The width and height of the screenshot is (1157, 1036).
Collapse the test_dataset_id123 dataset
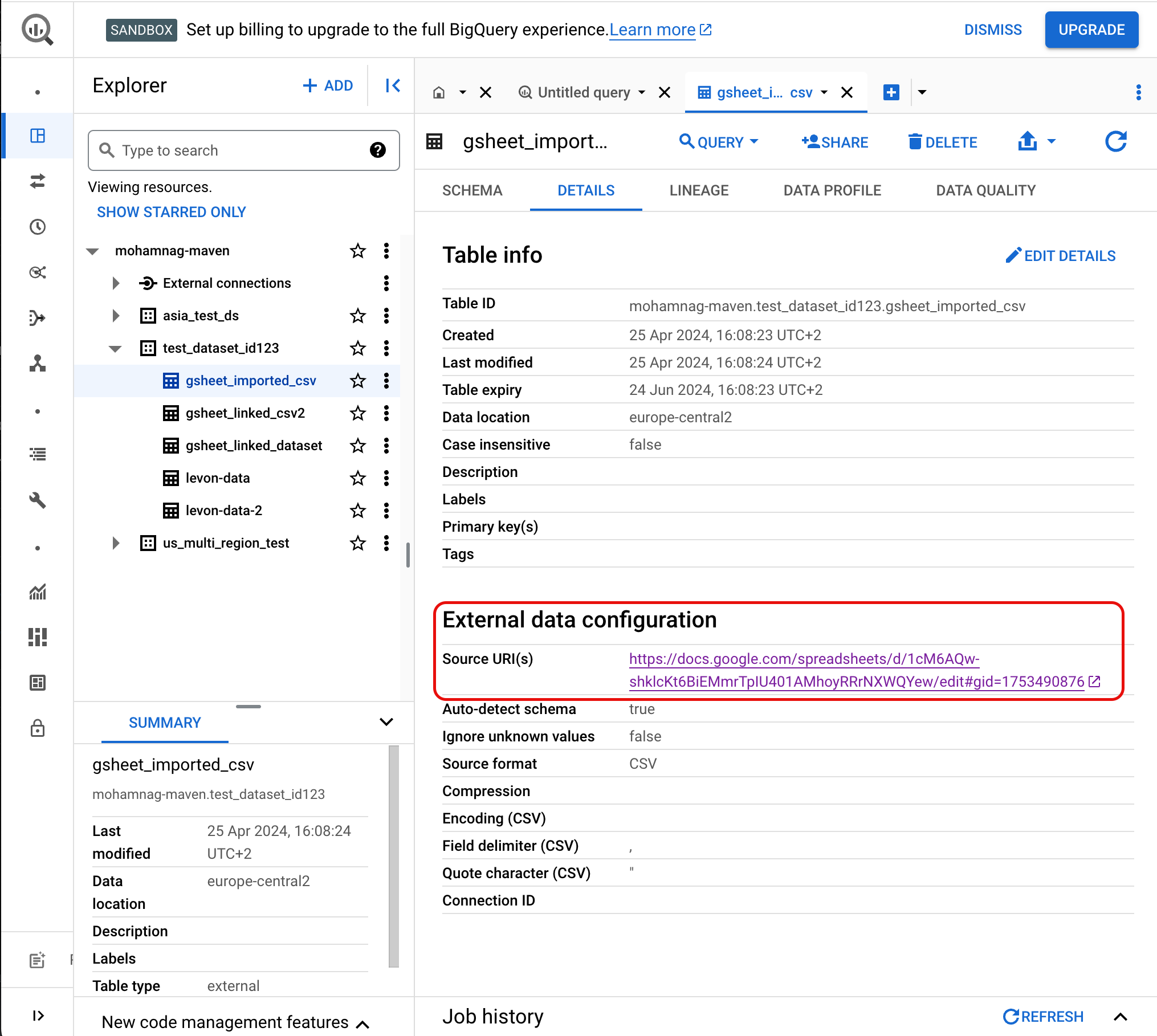[x=116, y=348]
